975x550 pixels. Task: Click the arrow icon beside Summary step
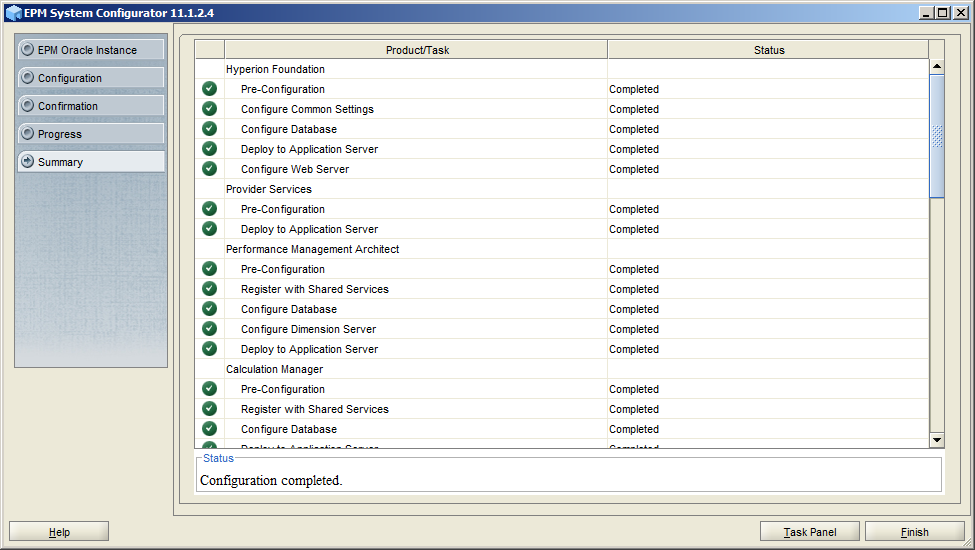pyautogui.click(x=27, y=162)
